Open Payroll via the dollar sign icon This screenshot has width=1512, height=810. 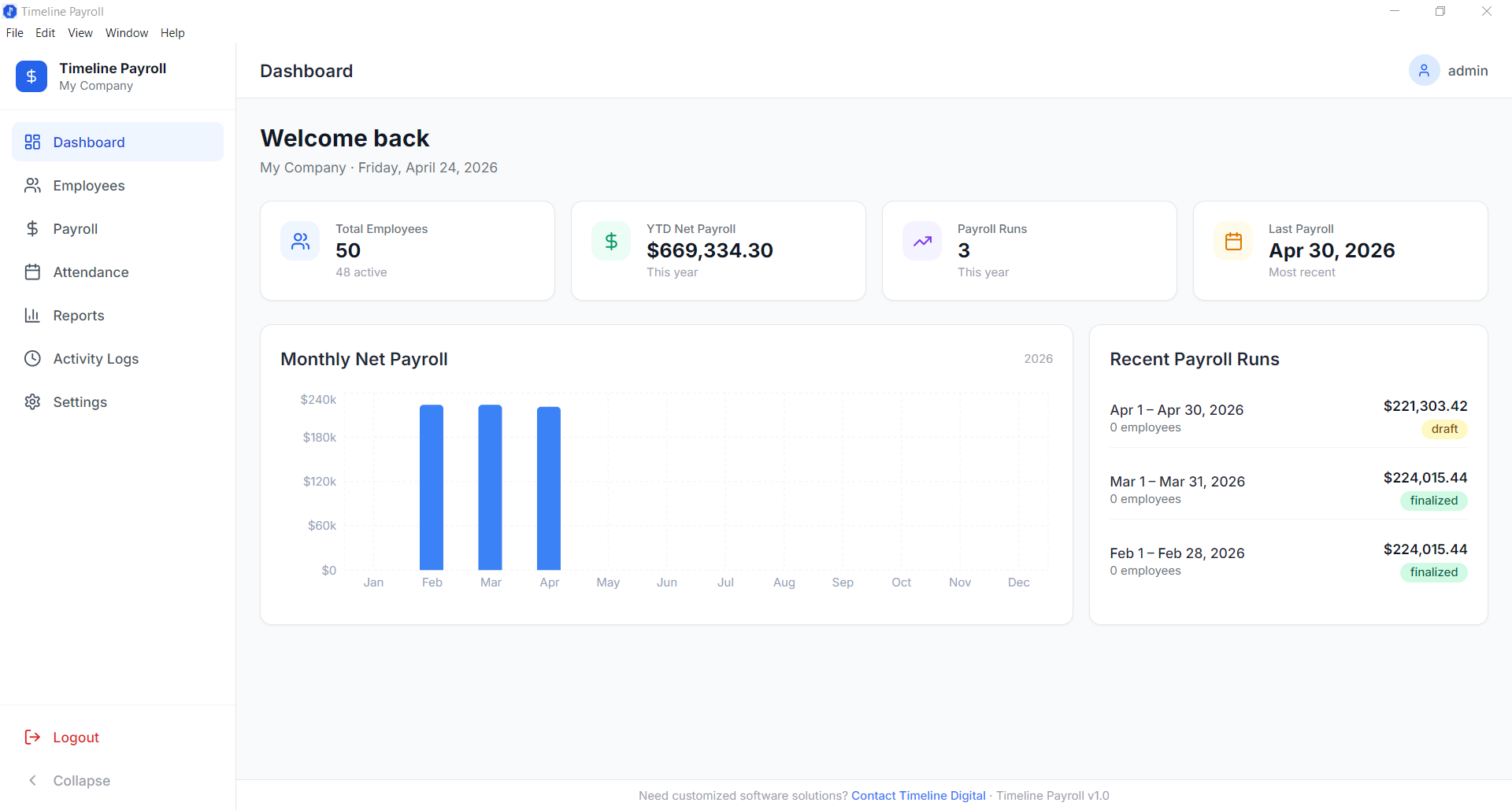pyautogui.click(x=32, y=228)
